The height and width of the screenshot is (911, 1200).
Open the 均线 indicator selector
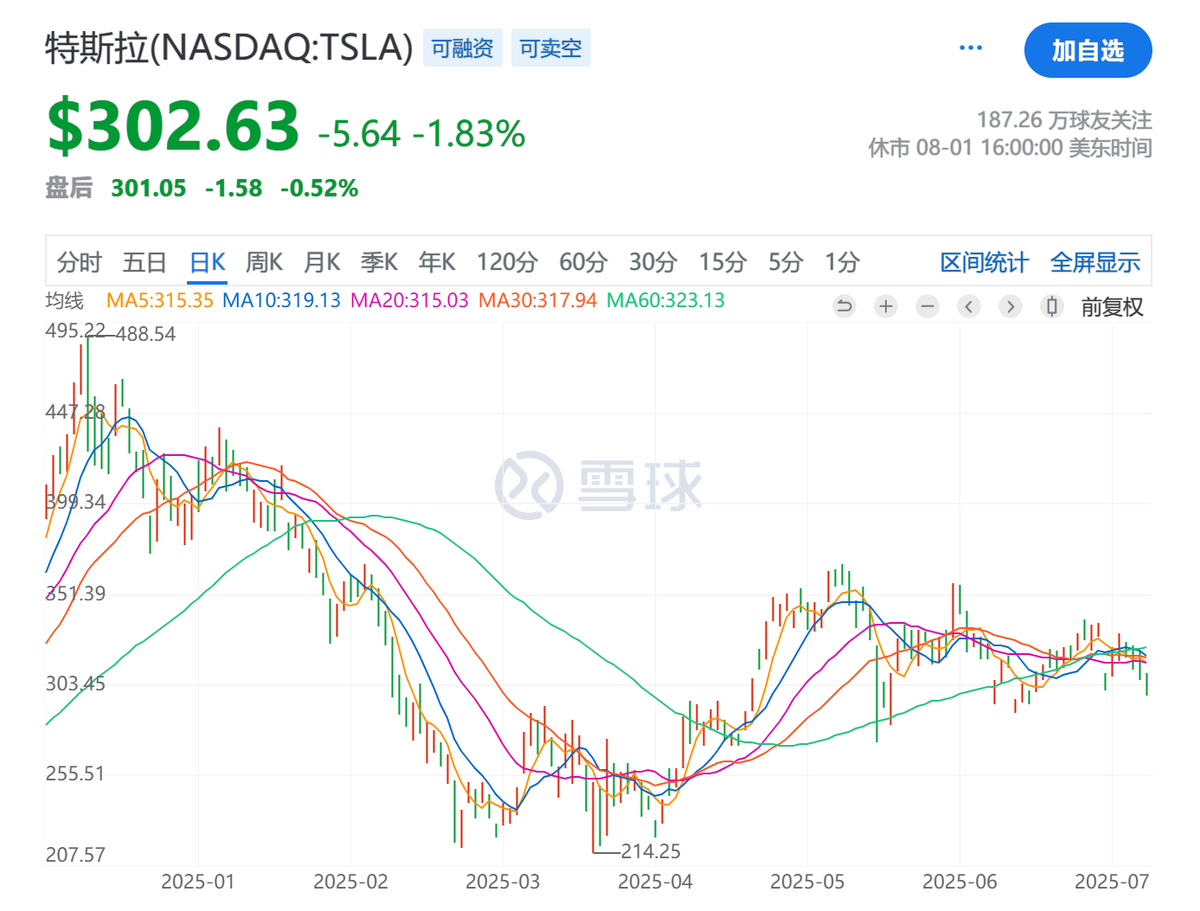tap(65, 300)
